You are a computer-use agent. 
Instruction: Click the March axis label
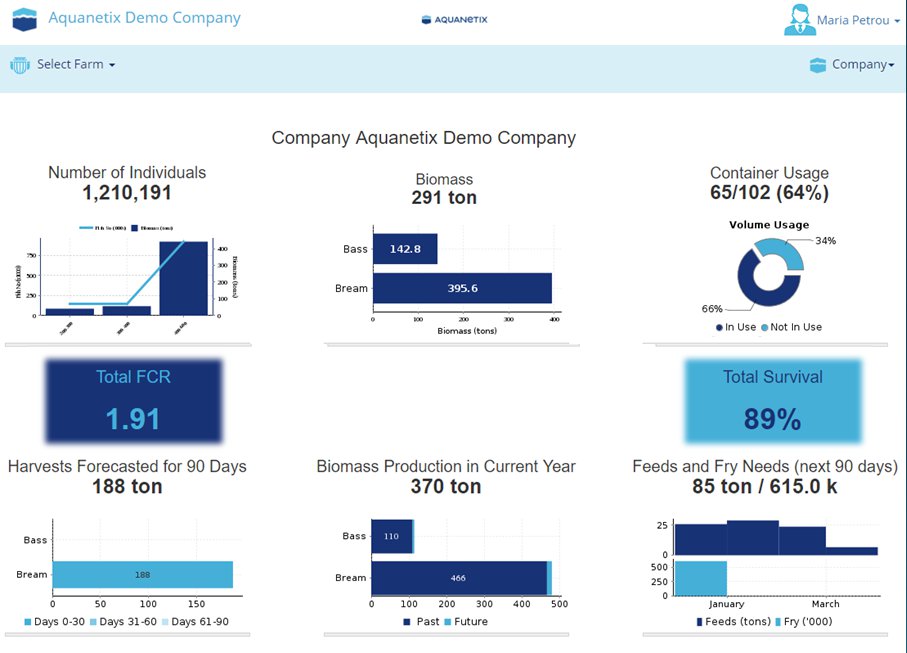pos(825,604)
